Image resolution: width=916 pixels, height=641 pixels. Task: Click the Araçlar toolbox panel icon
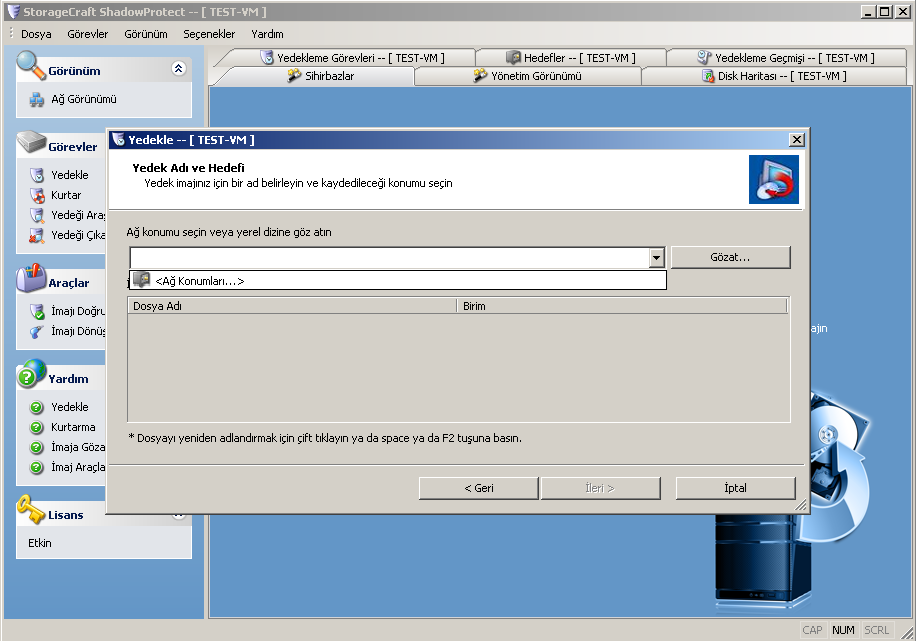(x=31, y=278)
